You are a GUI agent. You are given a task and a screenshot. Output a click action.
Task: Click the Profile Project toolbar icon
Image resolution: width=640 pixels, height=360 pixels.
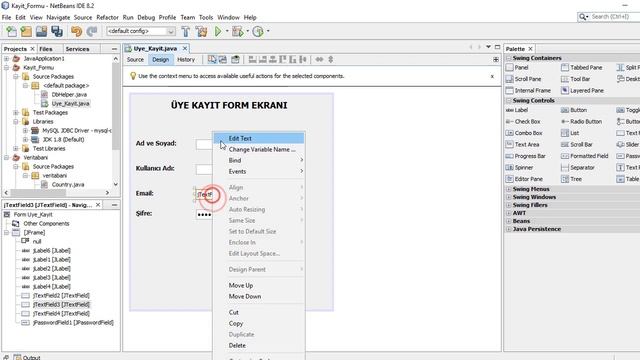(258, 31)
